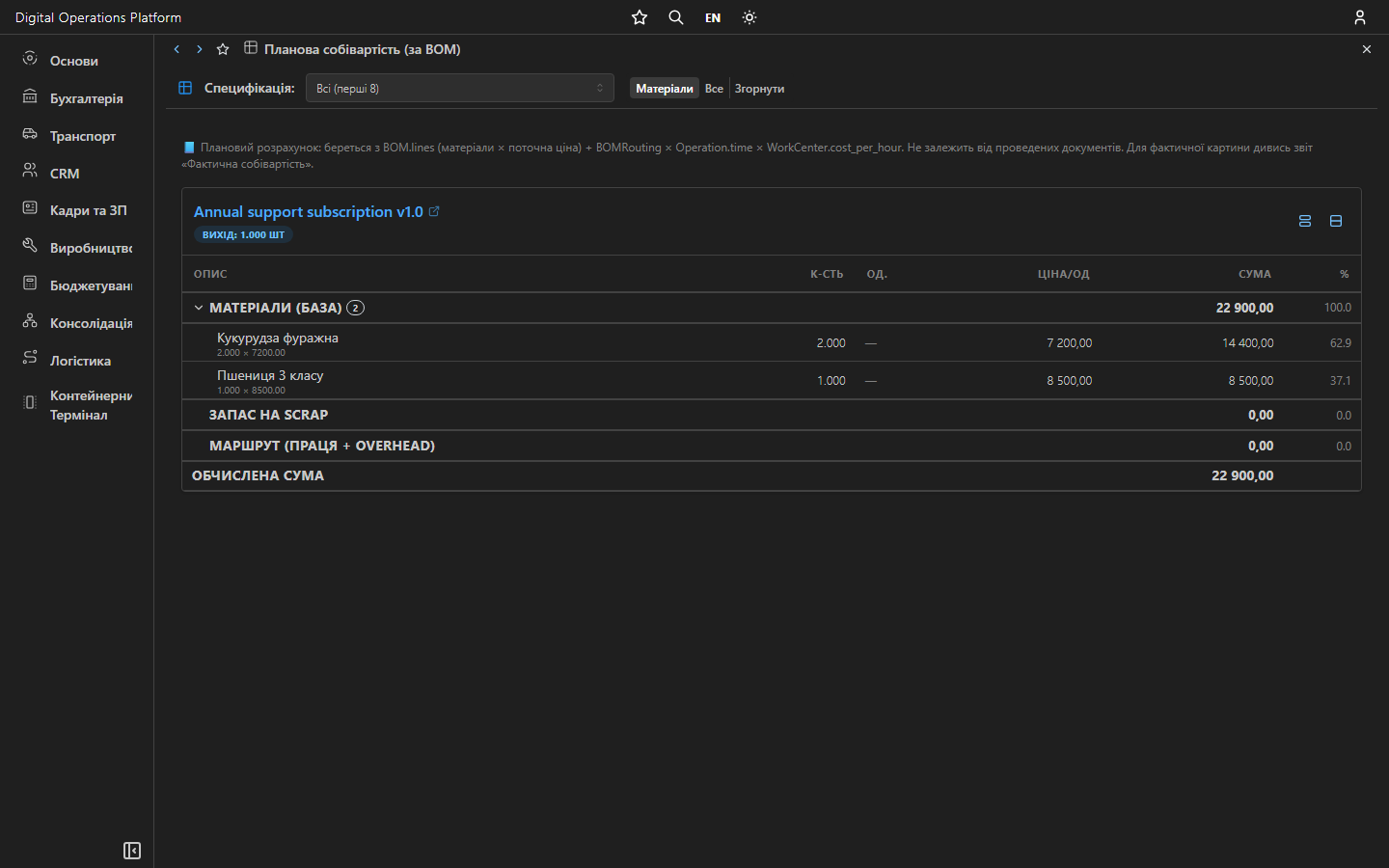Open the Основи module icon
1389x868 pixels.
(x=30, y=59)
